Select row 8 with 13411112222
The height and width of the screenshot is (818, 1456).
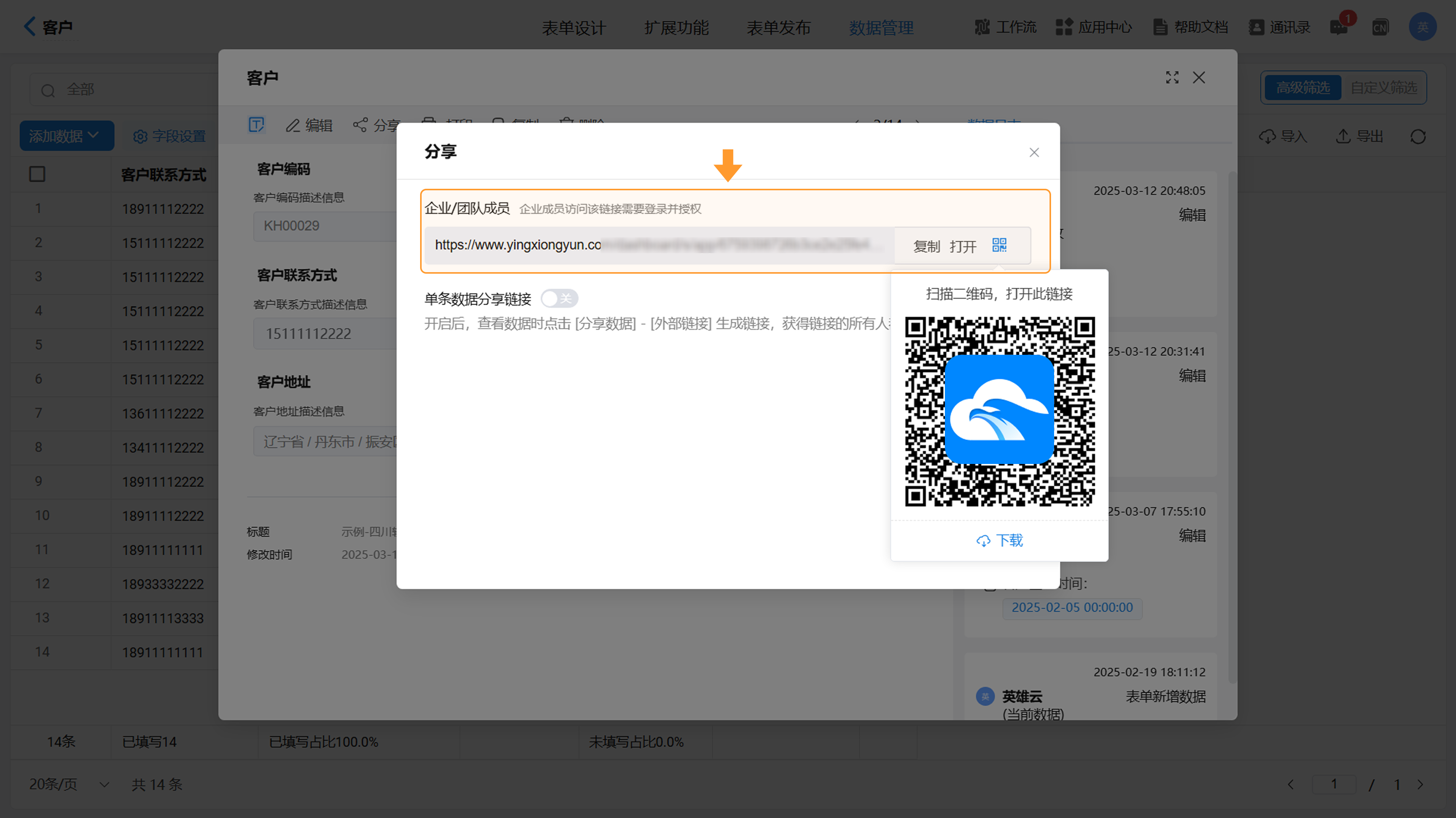[x=114, y=447]
